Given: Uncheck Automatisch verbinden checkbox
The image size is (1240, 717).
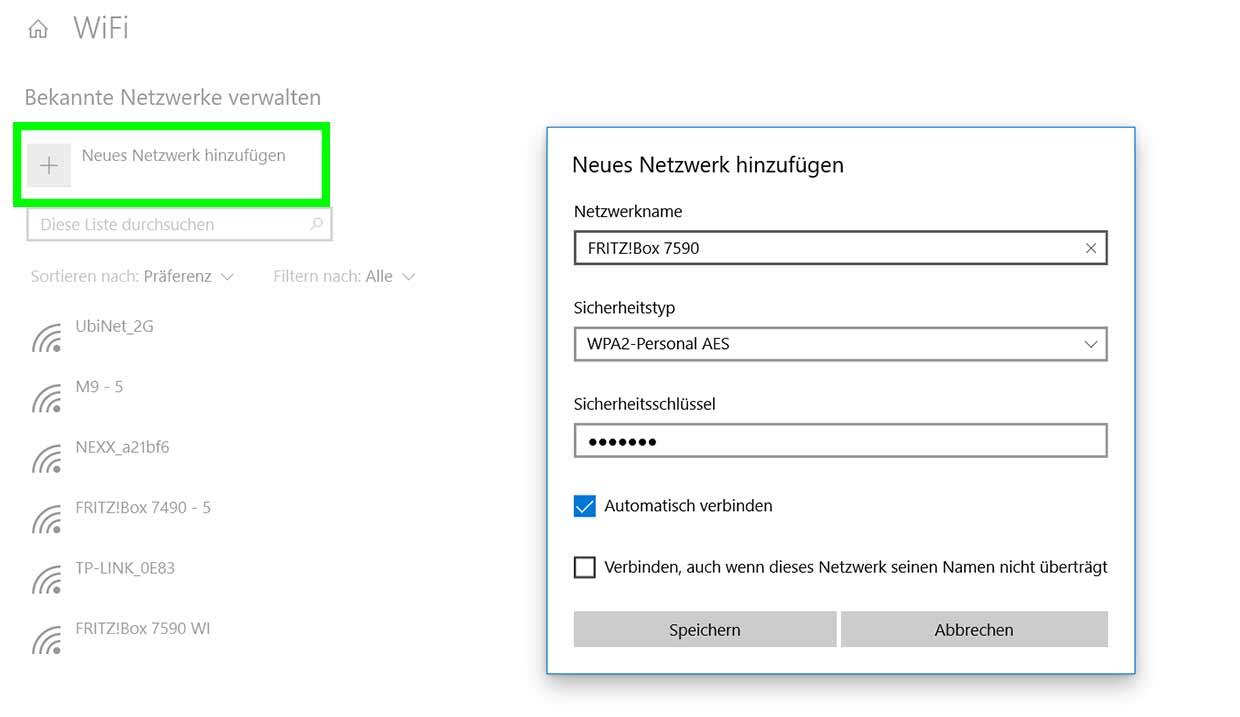Looking at the screenshot, I should coord(585,506).
